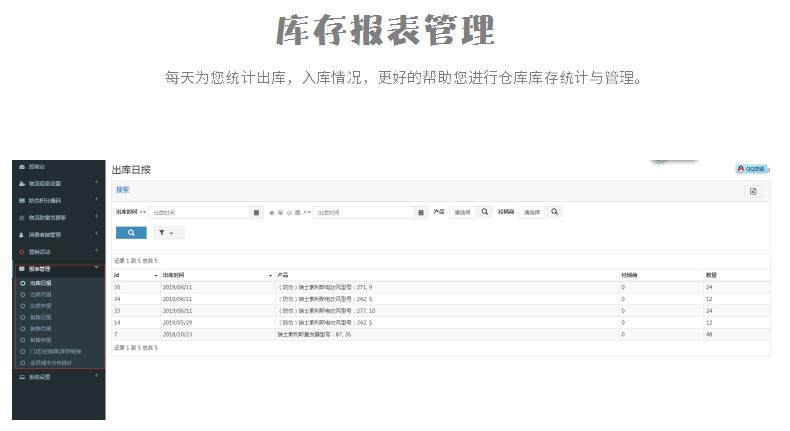Select 出库年报 in the report submenu
790x431 pixels.
tap(40, 306)
